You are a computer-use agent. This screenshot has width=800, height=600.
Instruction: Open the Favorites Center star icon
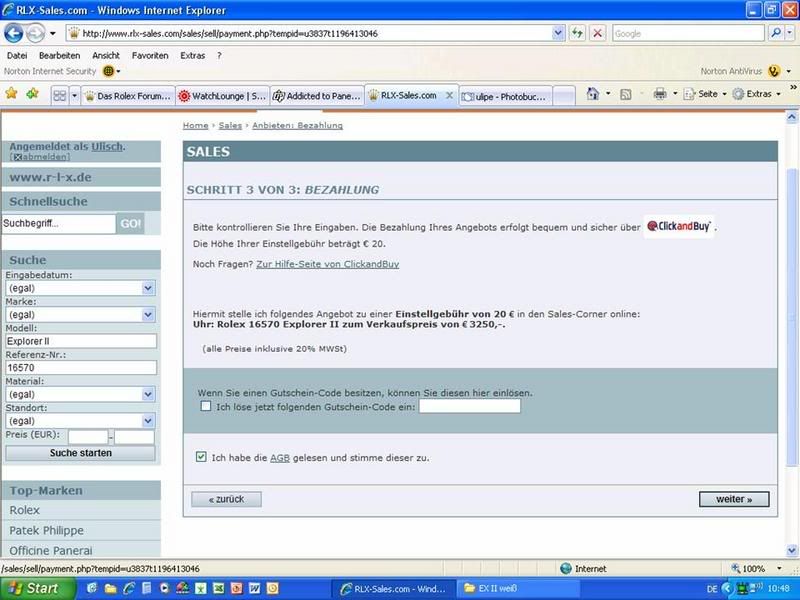pyautogui.click(x=11, y=94)
